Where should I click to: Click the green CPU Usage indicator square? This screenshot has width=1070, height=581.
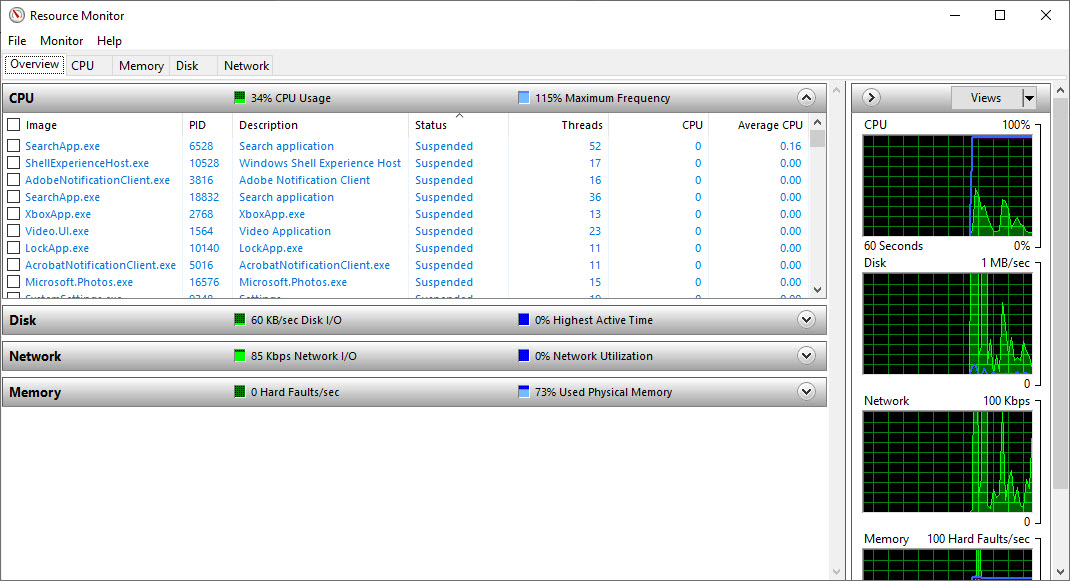pyautogui.click(x=238, y=97)
